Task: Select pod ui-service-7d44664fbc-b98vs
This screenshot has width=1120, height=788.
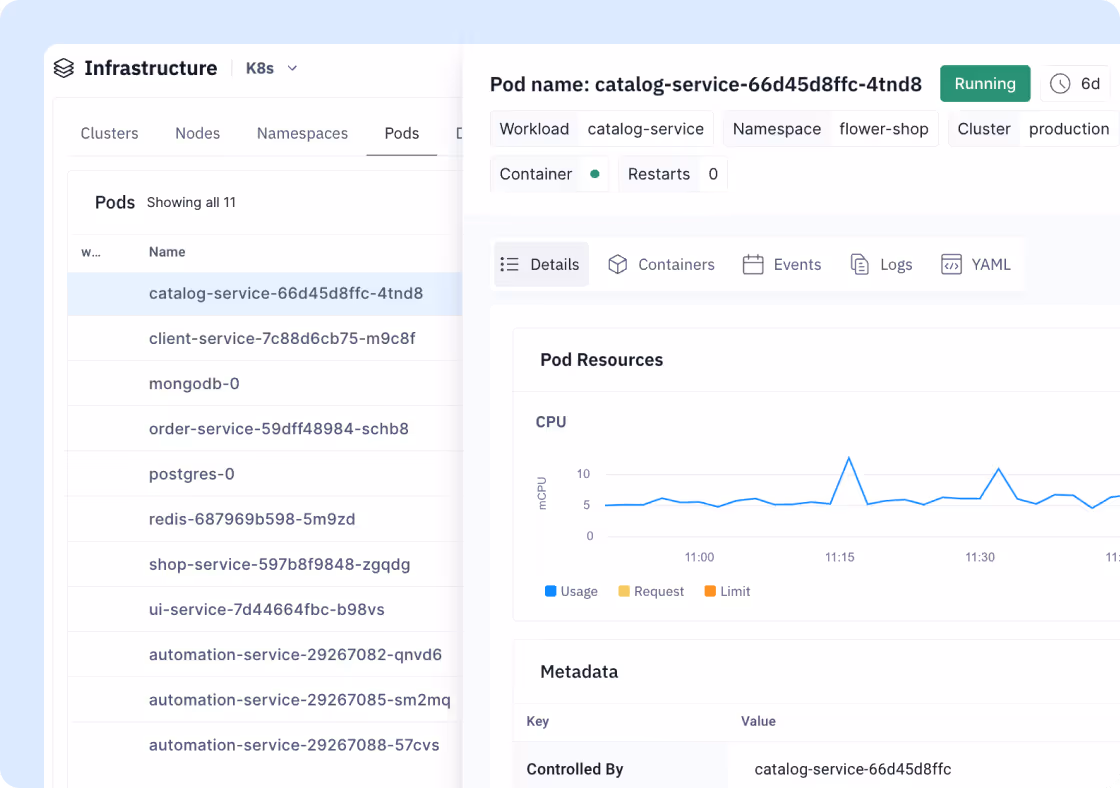Action: coord(265,609)
